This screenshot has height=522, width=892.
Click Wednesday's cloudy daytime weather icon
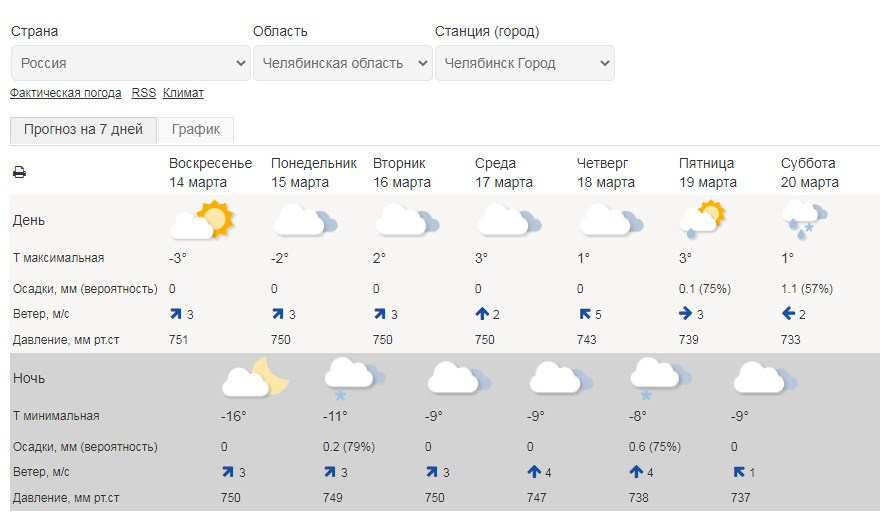point(510,220)
